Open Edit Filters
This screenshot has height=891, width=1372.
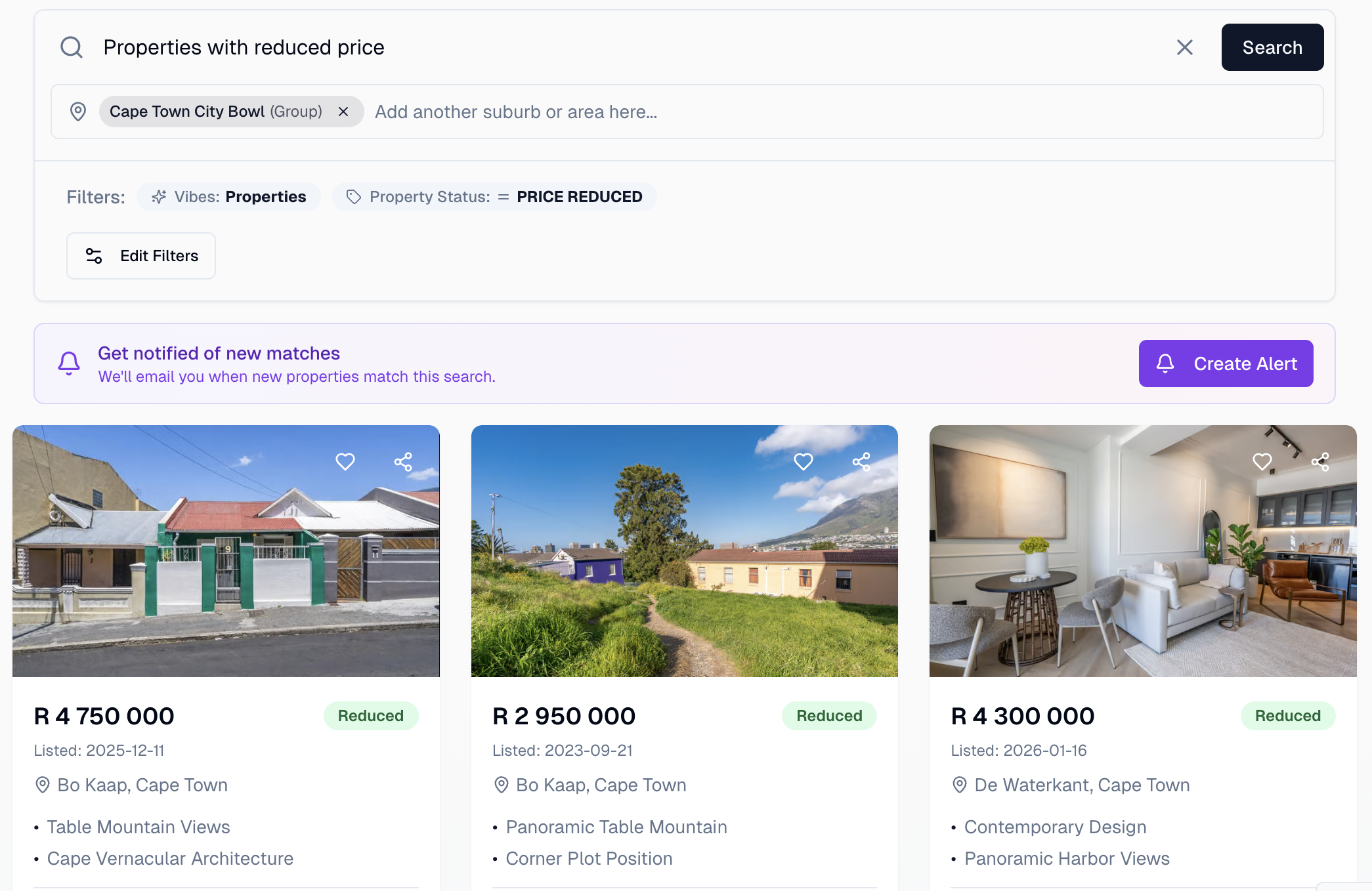141,256
